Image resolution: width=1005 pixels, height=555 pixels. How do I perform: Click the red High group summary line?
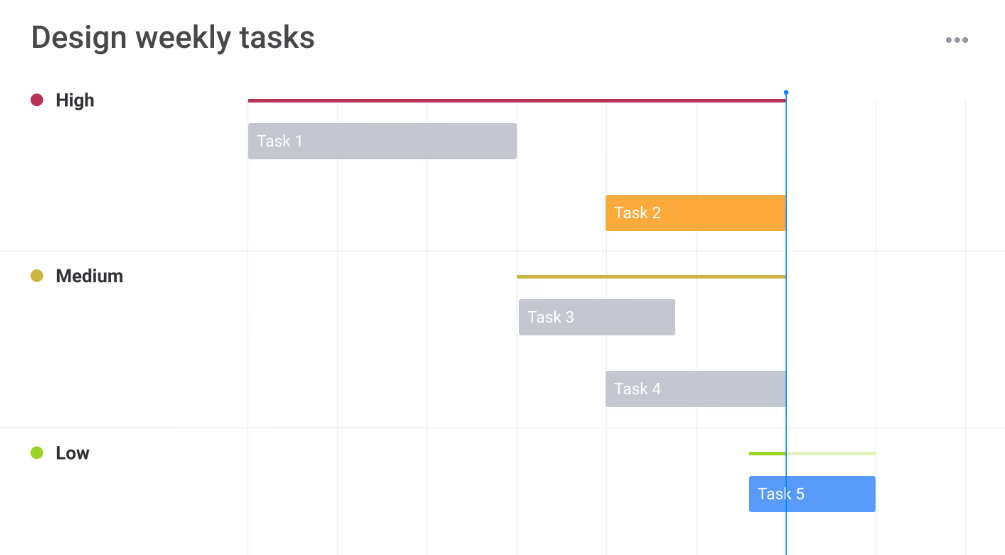pyautogui.click(x=516, y=100)
